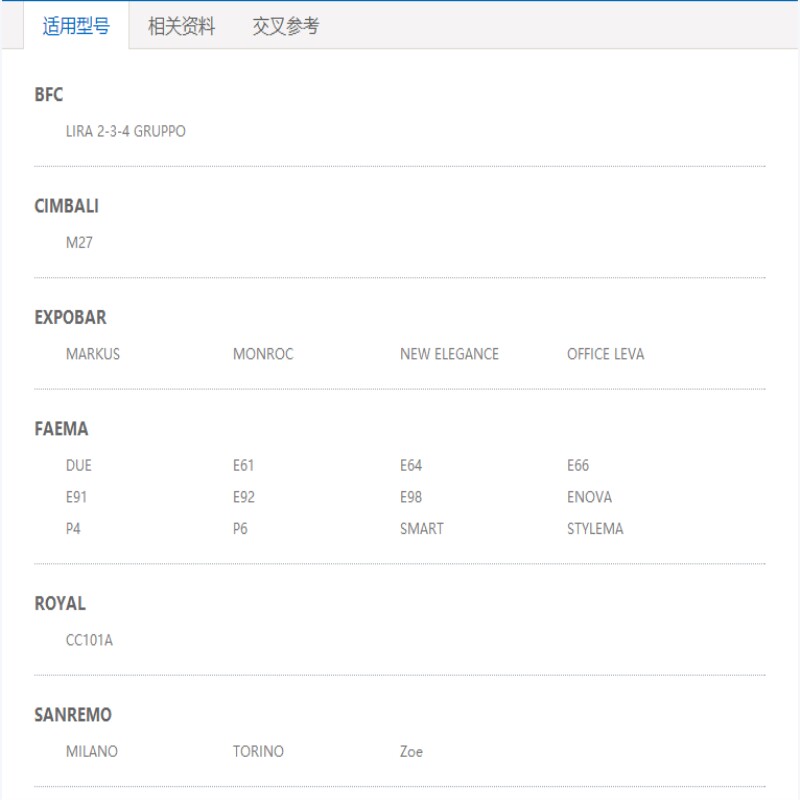Image resolution: width=800 pixels, height=800 pixels.
Task: Select the CIMBALI brand heading
Action: point(66,206)
